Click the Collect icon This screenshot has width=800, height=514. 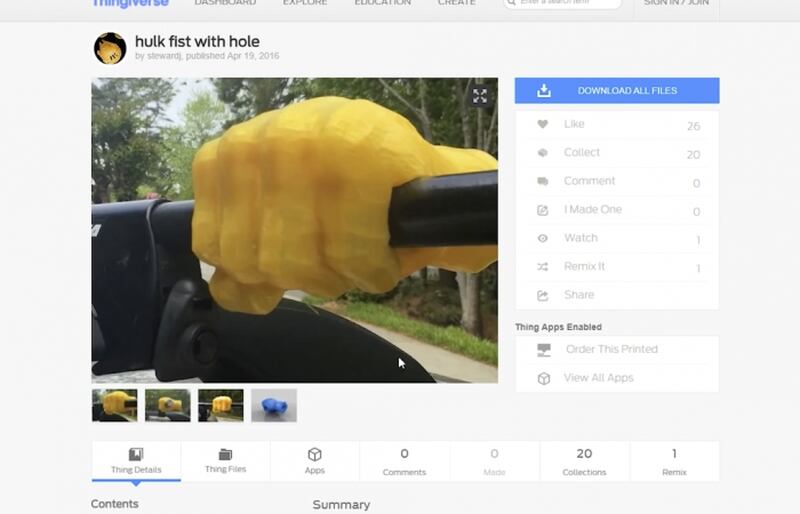coord(542,153)
